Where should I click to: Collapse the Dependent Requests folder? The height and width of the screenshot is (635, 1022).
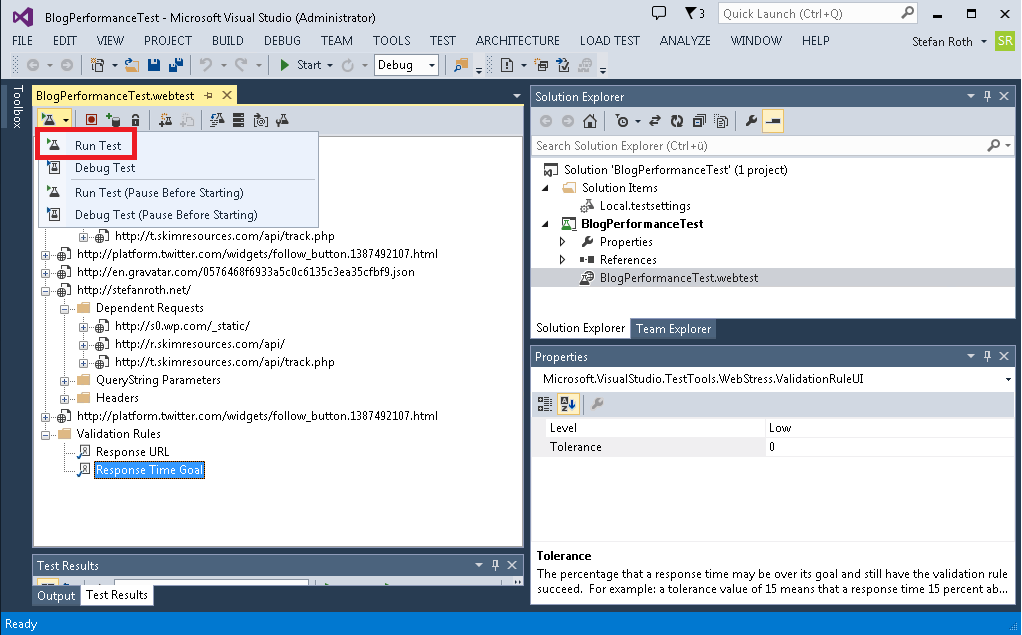pyautogui.click(x=65, y=308)
